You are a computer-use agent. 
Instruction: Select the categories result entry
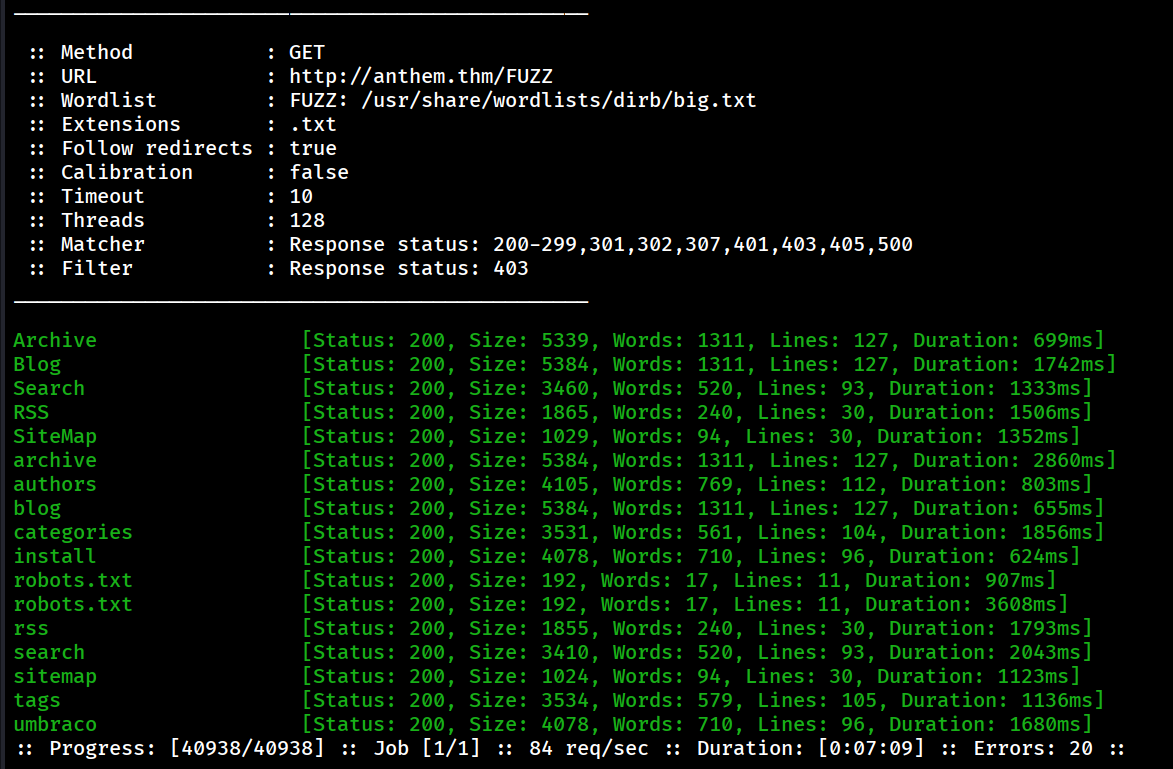coord(73,532)
